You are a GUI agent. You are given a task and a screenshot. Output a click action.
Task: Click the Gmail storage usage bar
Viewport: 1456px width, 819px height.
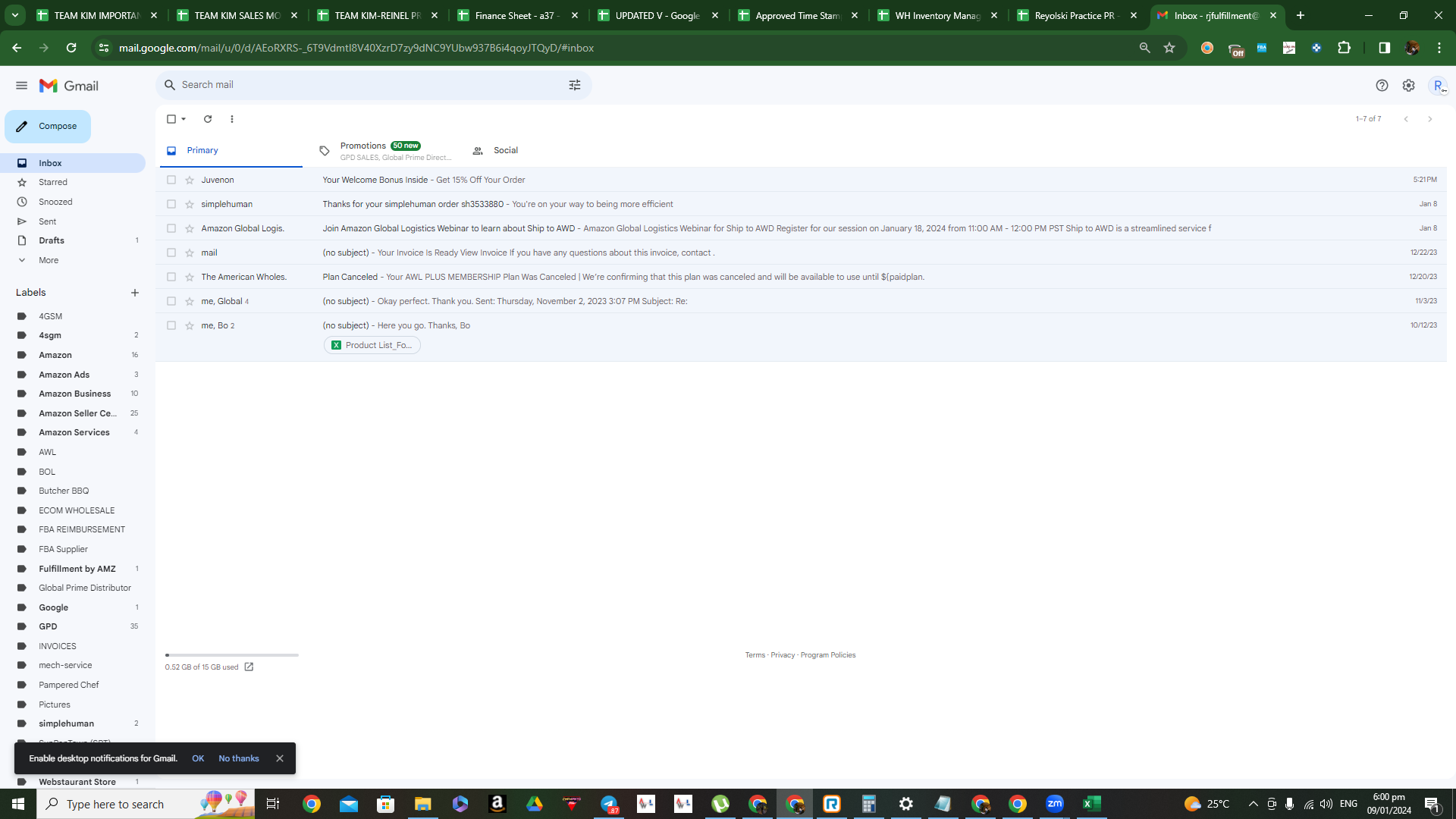[232, 655]
